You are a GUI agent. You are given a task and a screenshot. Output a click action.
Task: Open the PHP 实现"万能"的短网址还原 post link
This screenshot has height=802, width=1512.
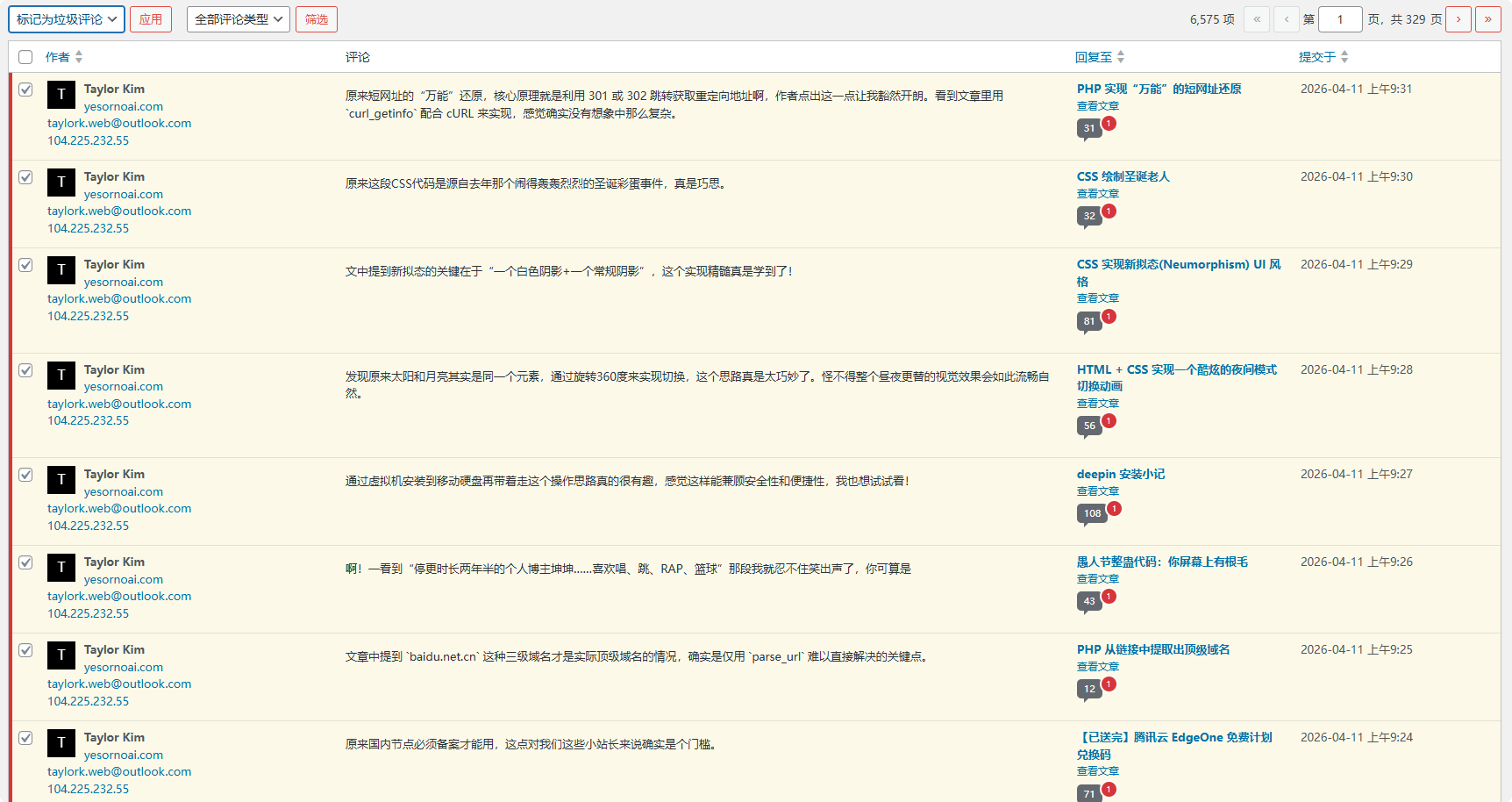[x=1159, y=89]
